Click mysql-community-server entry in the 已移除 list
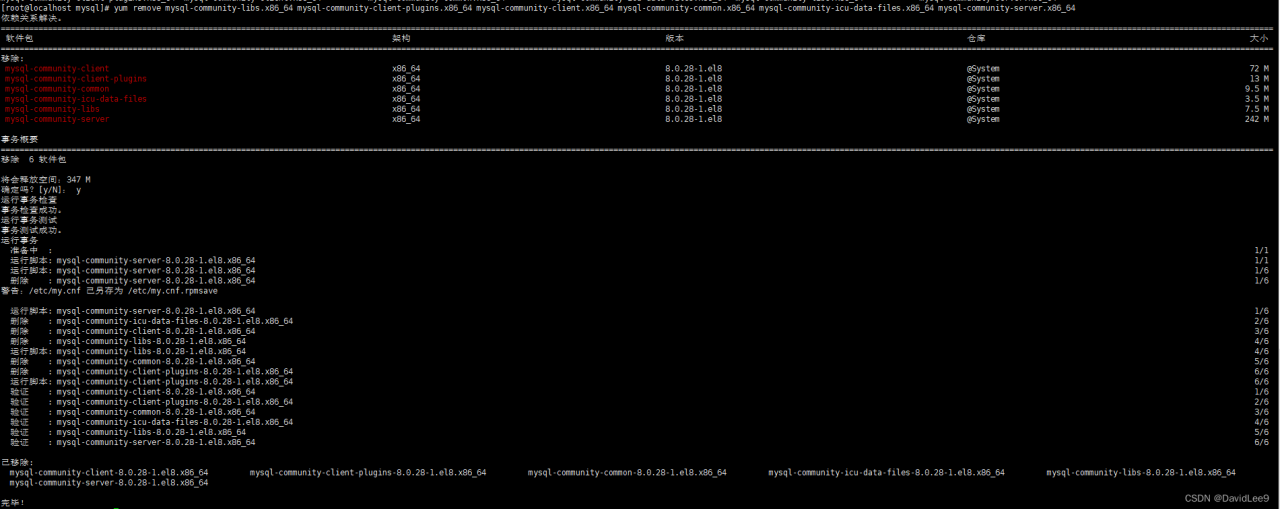The width and height of the screenshot is (1280, 509). pyautogui.click(x=109, y=482)
